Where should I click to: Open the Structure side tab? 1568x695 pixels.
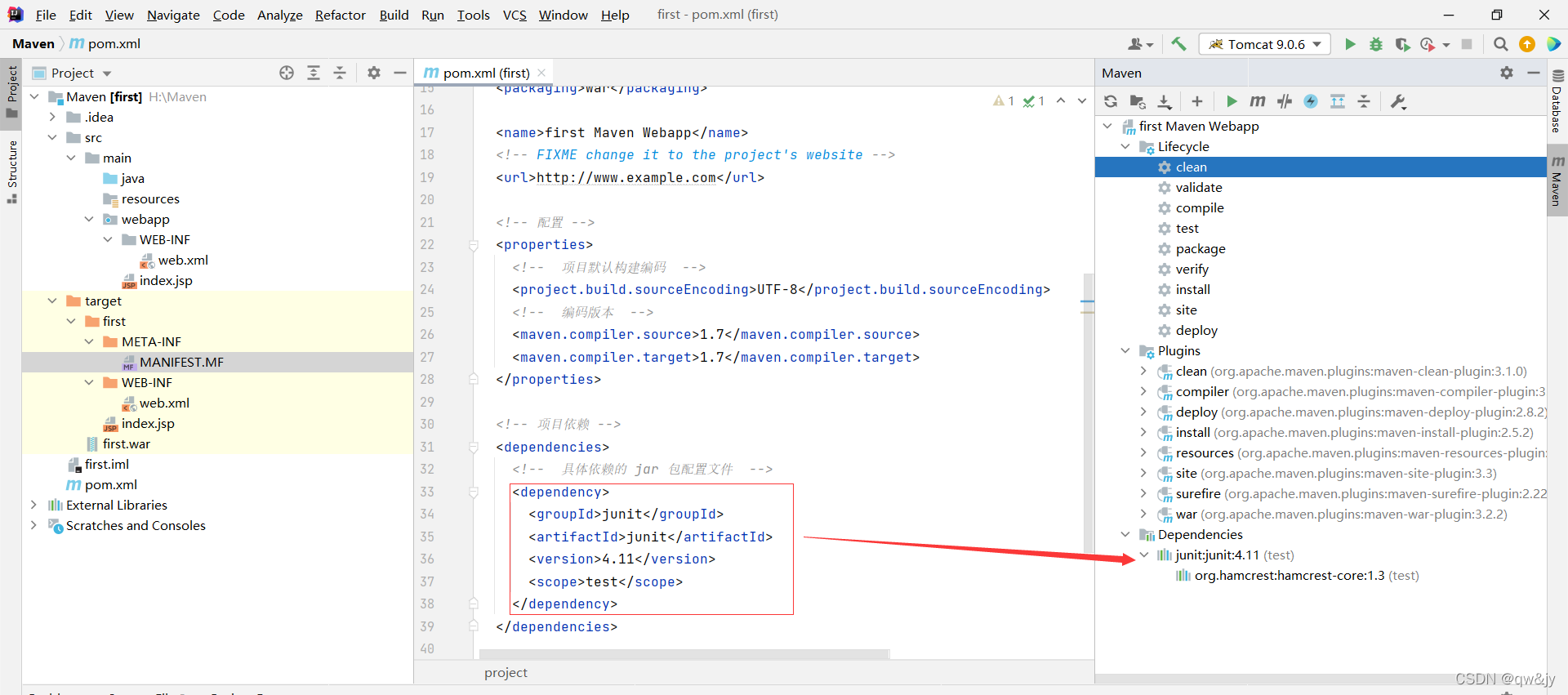[x=11, y=171]
